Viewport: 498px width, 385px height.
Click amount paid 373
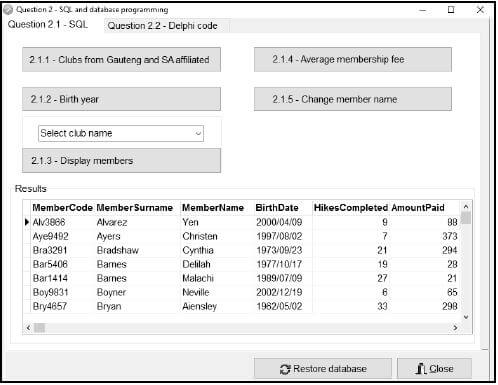(x=450, y=236)
